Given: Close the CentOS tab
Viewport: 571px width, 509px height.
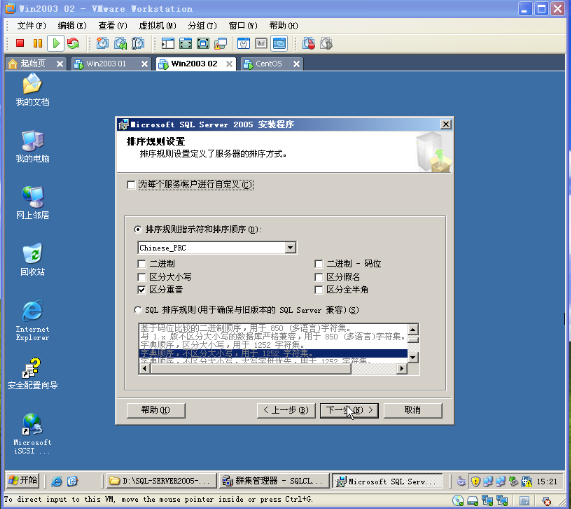Looking at the screenshot, I should (x=296, y=64).
